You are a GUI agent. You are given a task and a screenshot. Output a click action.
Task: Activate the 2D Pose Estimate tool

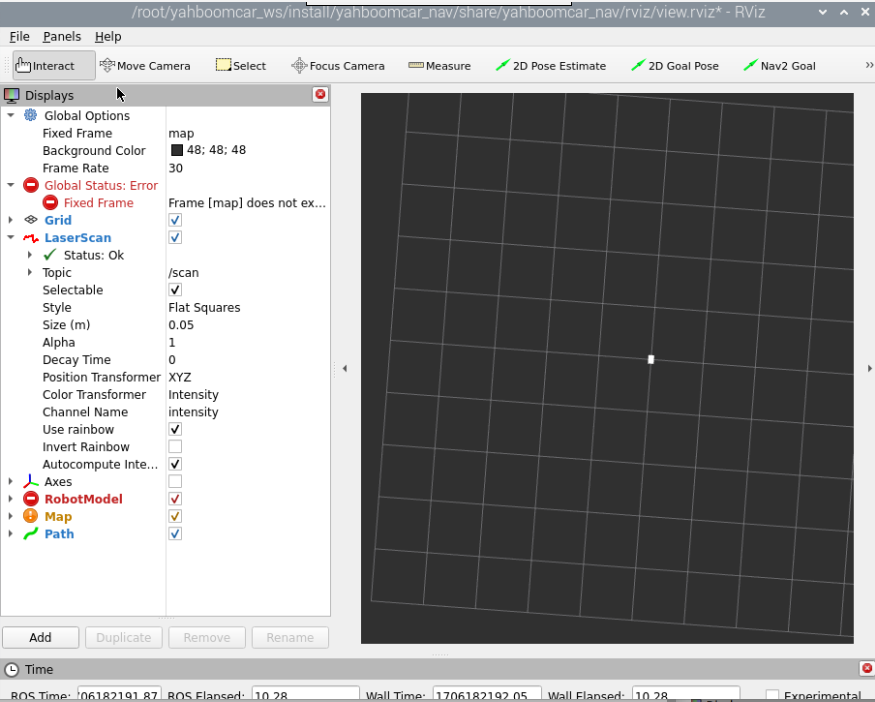coord(550,66)
